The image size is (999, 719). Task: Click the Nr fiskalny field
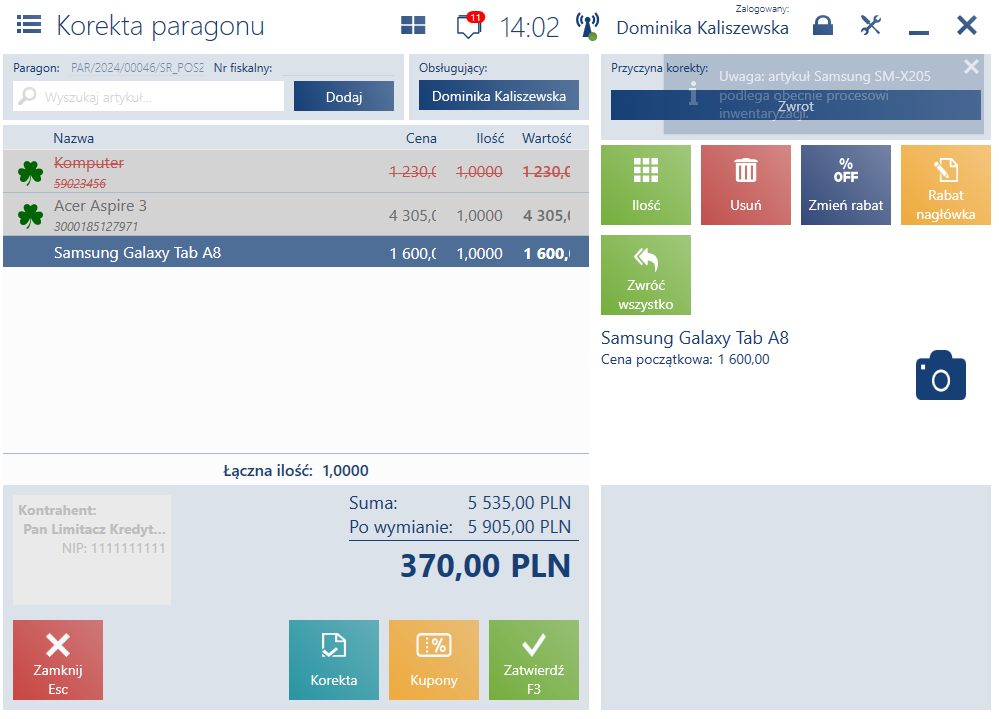(x=338, y=68)
